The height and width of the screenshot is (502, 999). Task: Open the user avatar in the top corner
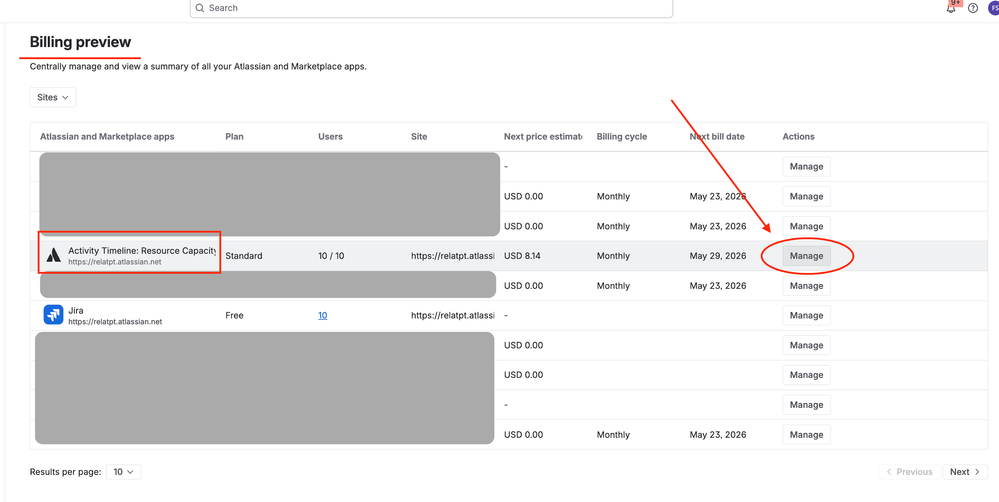(993, 8)
